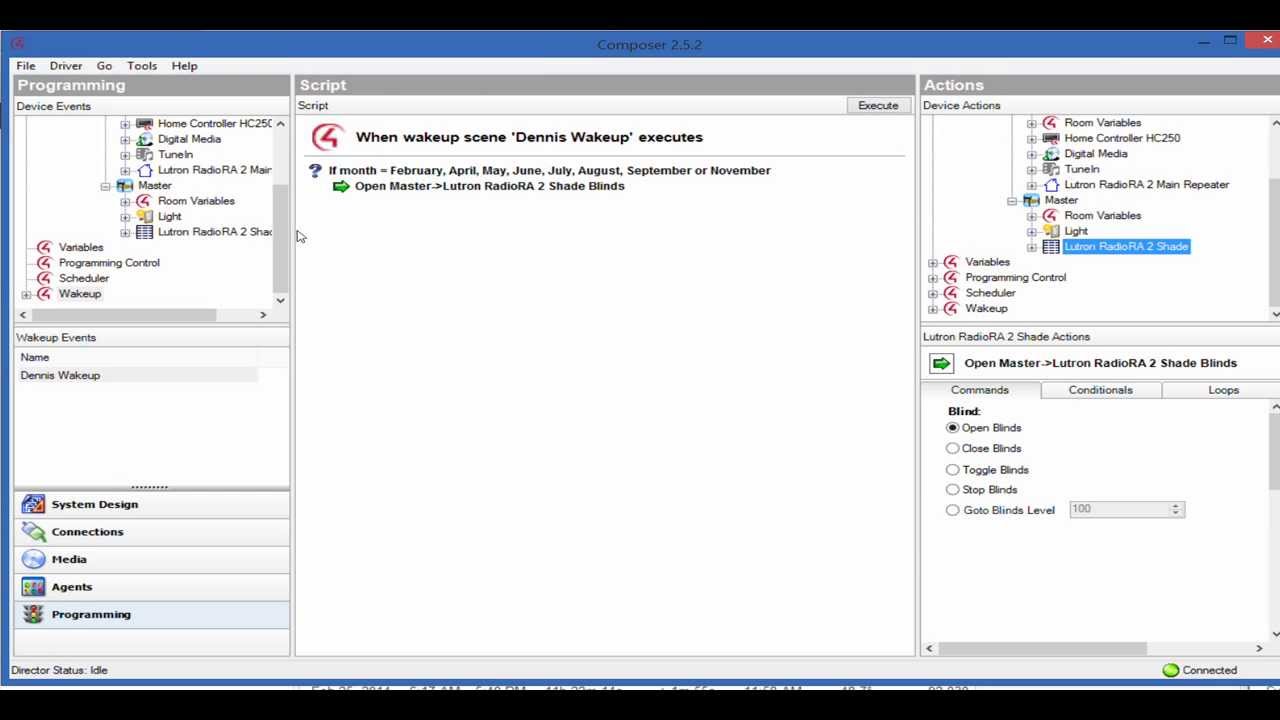
Task: Select Programming Control in Device Events tree
Action: 109,263
